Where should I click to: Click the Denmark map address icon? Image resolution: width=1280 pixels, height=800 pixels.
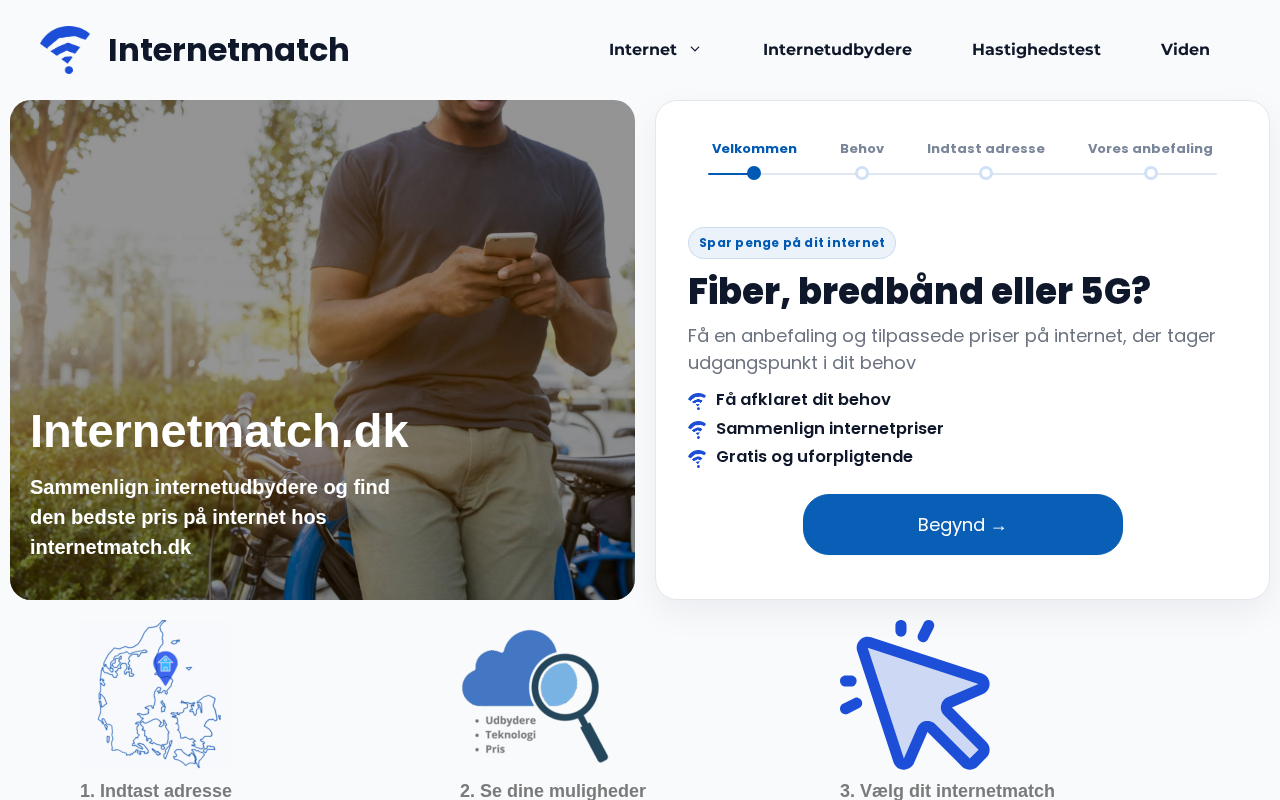coord(155,695)
